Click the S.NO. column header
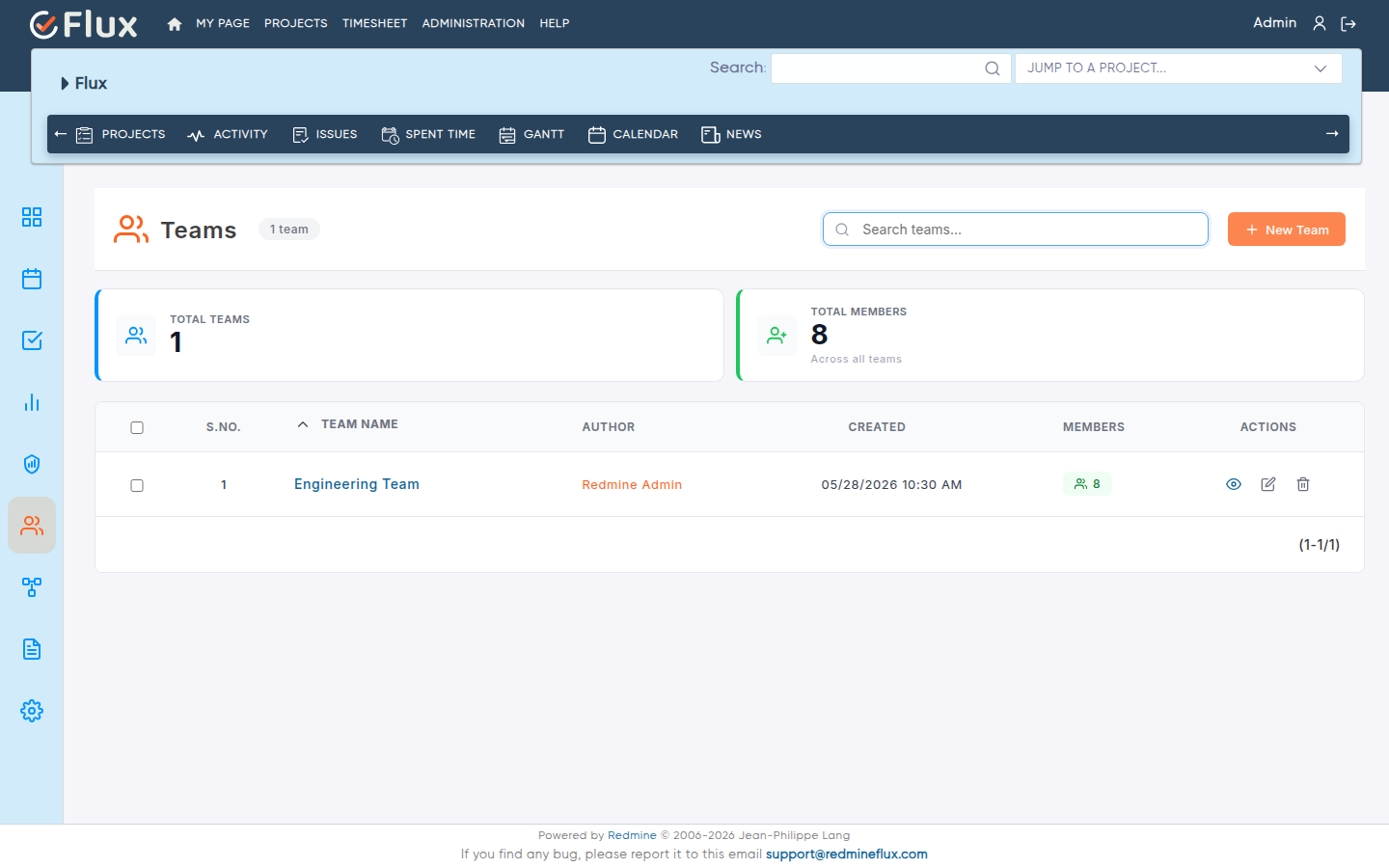Viewport: 1389px width, 868px height. [224, 427]
